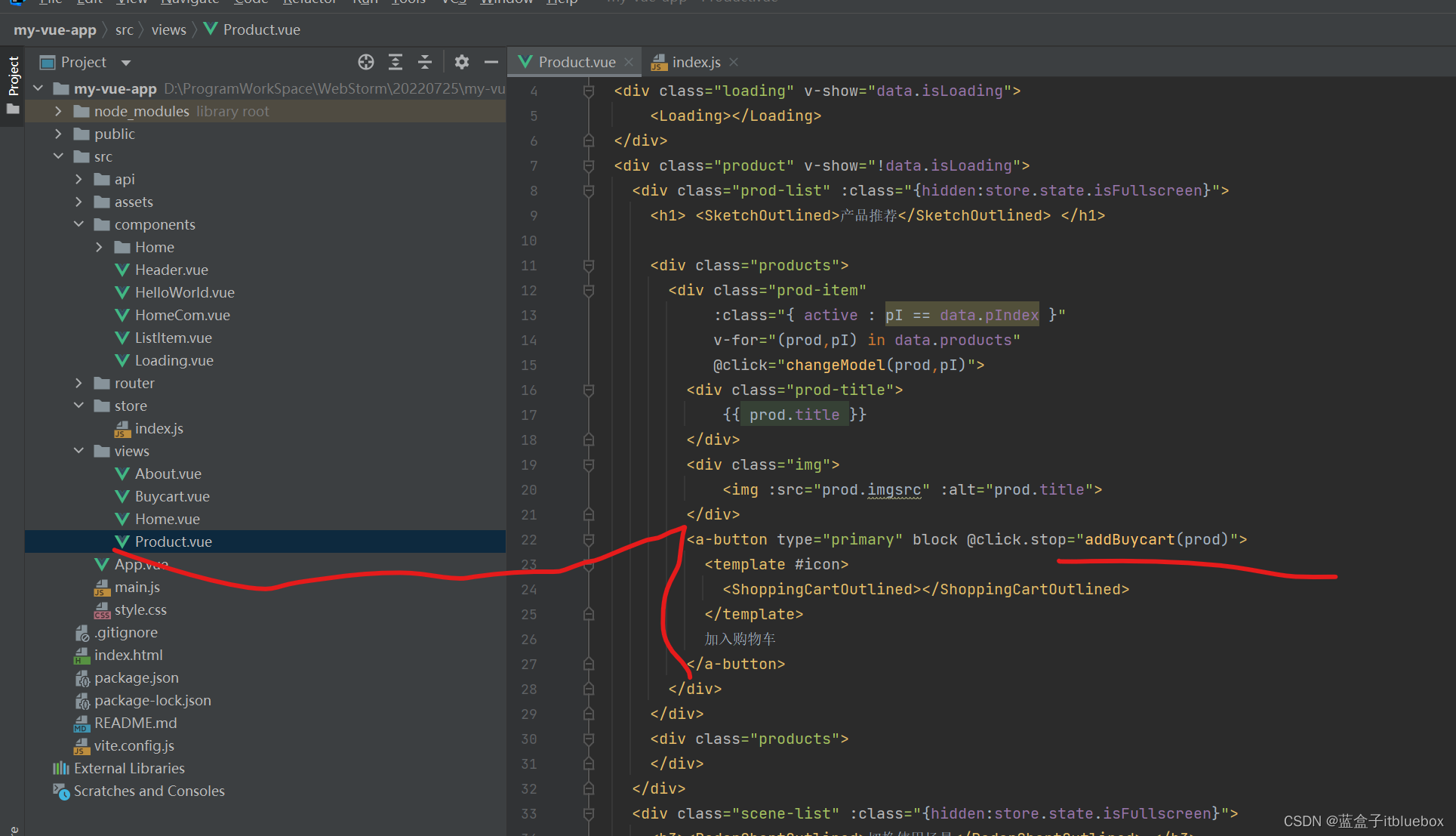This screenshot has width=1456, height=836.
Task: Open the Project view dropdown arrow
Action: tap(126, 63)
